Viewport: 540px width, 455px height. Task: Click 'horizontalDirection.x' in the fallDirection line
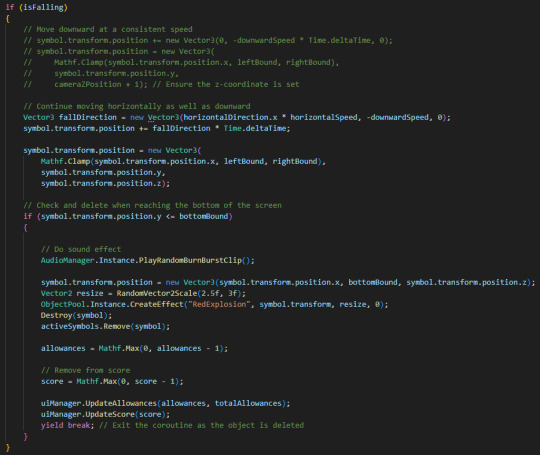(x=230, y=117)
